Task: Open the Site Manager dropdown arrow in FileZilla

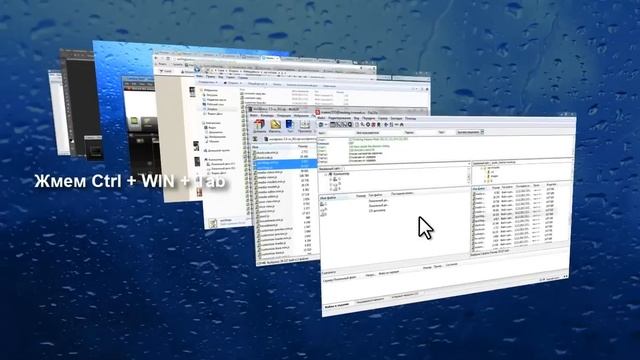Action: (326, 124)
